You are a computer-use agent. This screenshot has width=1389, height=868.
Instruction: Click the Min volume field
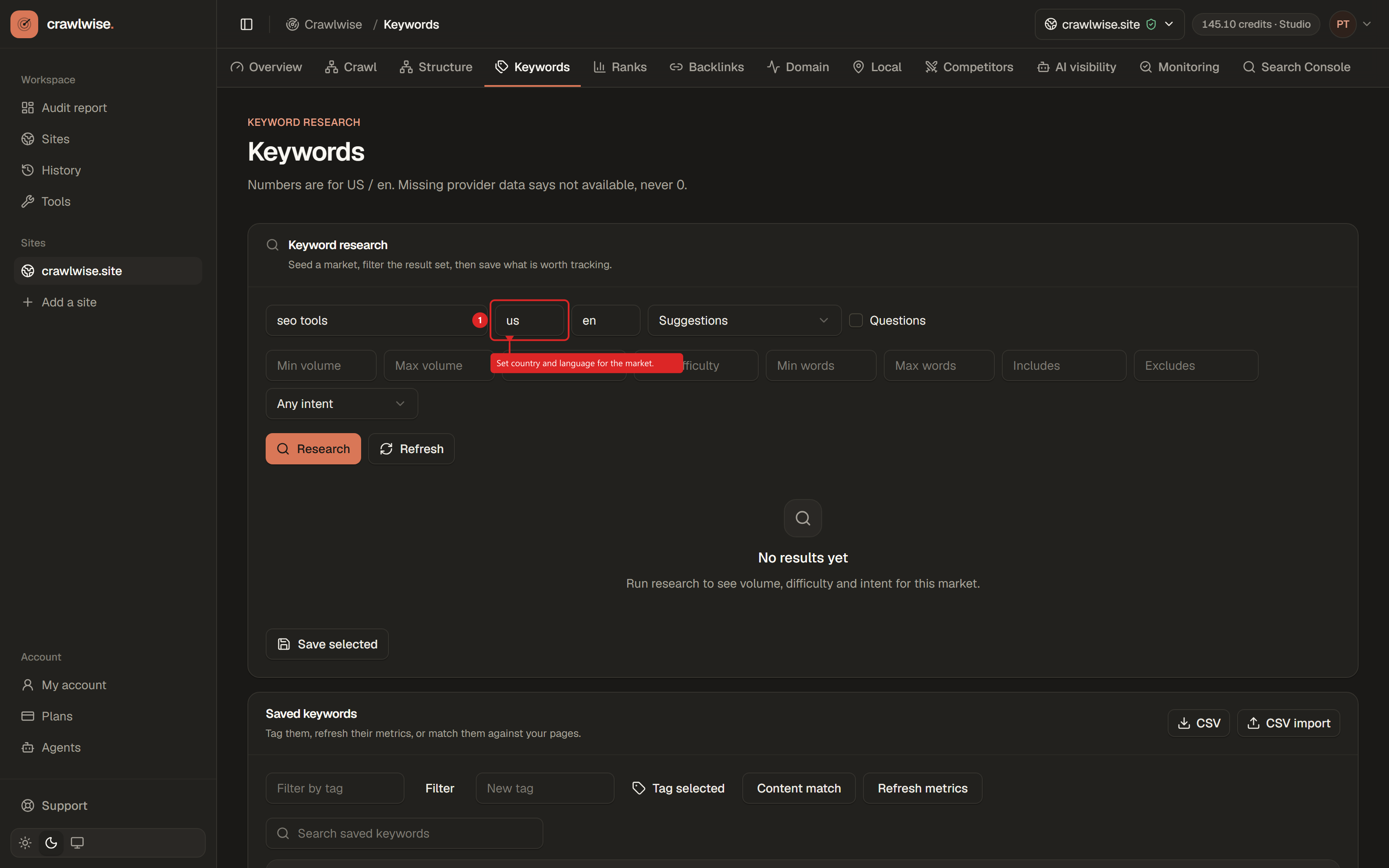click(321, 366)
